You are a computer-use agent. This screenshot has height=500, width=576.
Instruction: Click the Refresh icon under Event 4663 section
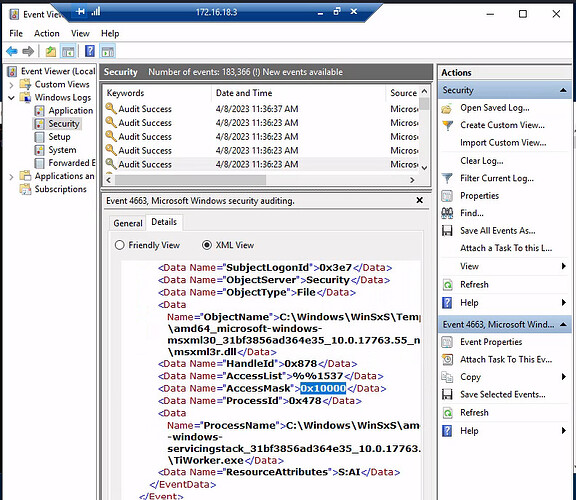(x=447, y=413)
